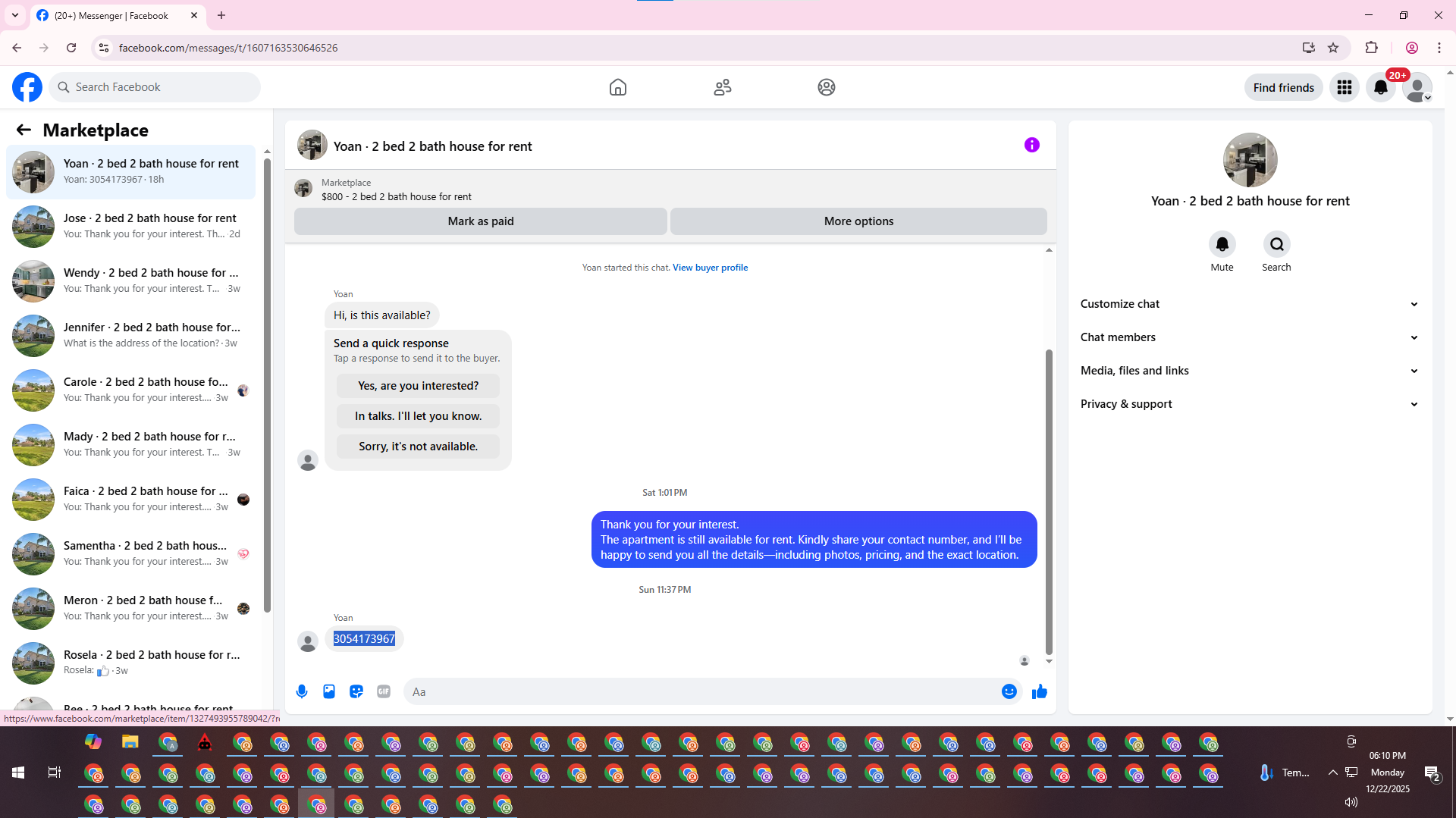Send quick reply "Yes, are you interested?"

[419, 386]
